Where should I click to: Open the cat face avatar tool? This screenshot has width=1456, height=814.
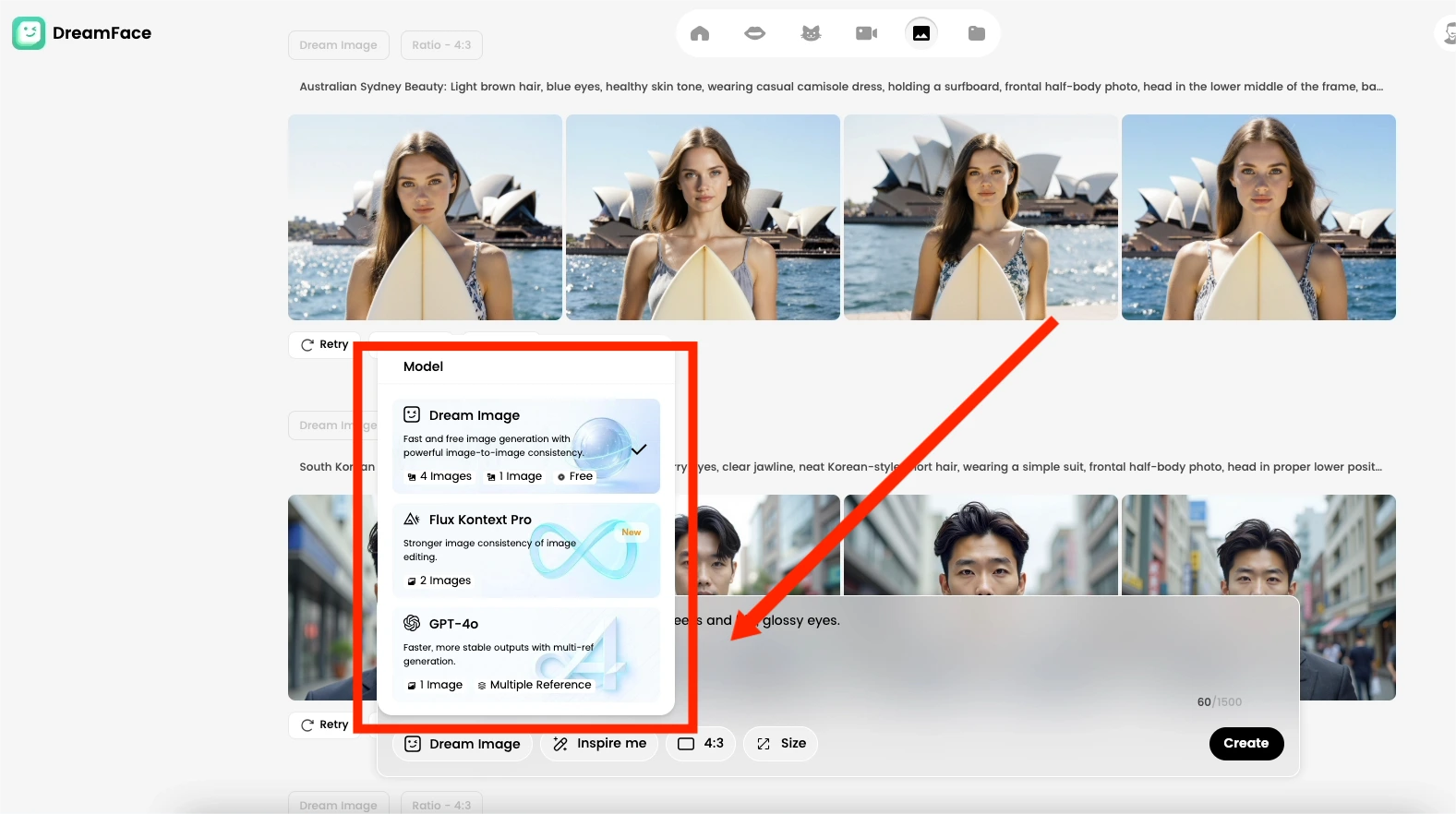[811, 33]
